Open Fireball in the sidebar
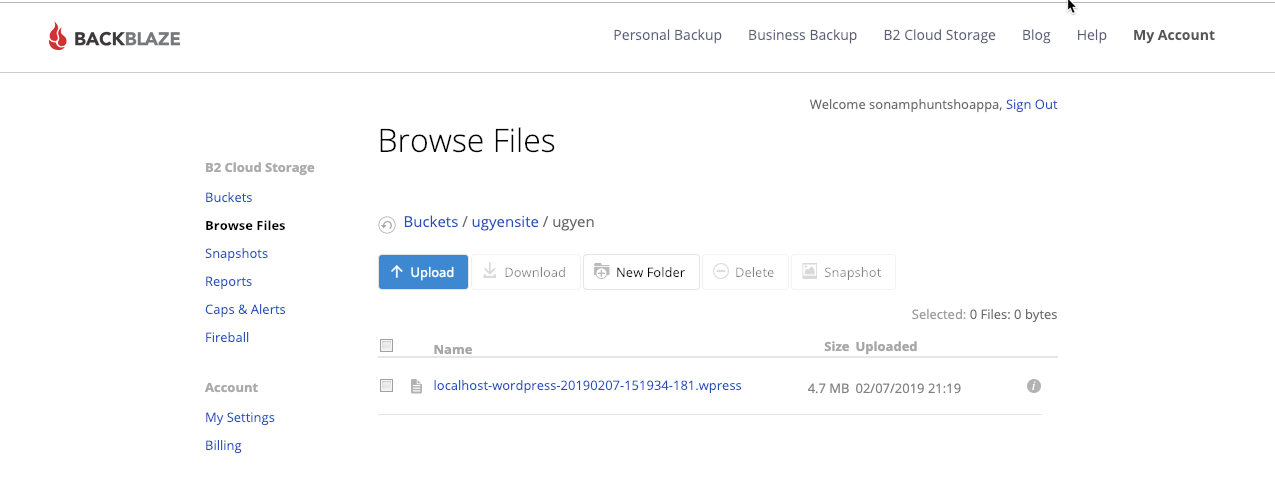Screen dimensions: 1275x497 tap(227, 337)
